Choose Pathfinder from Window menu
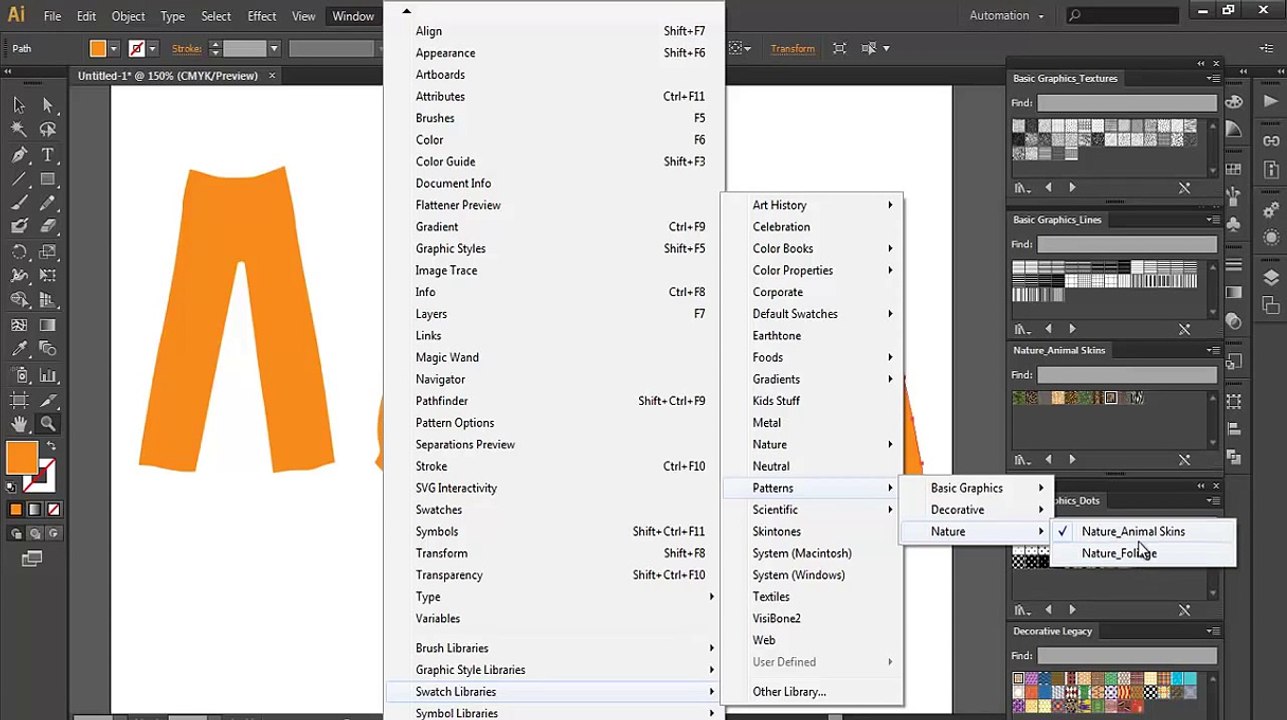Viewport: 1287px width, 720px height. coord(553,401)
